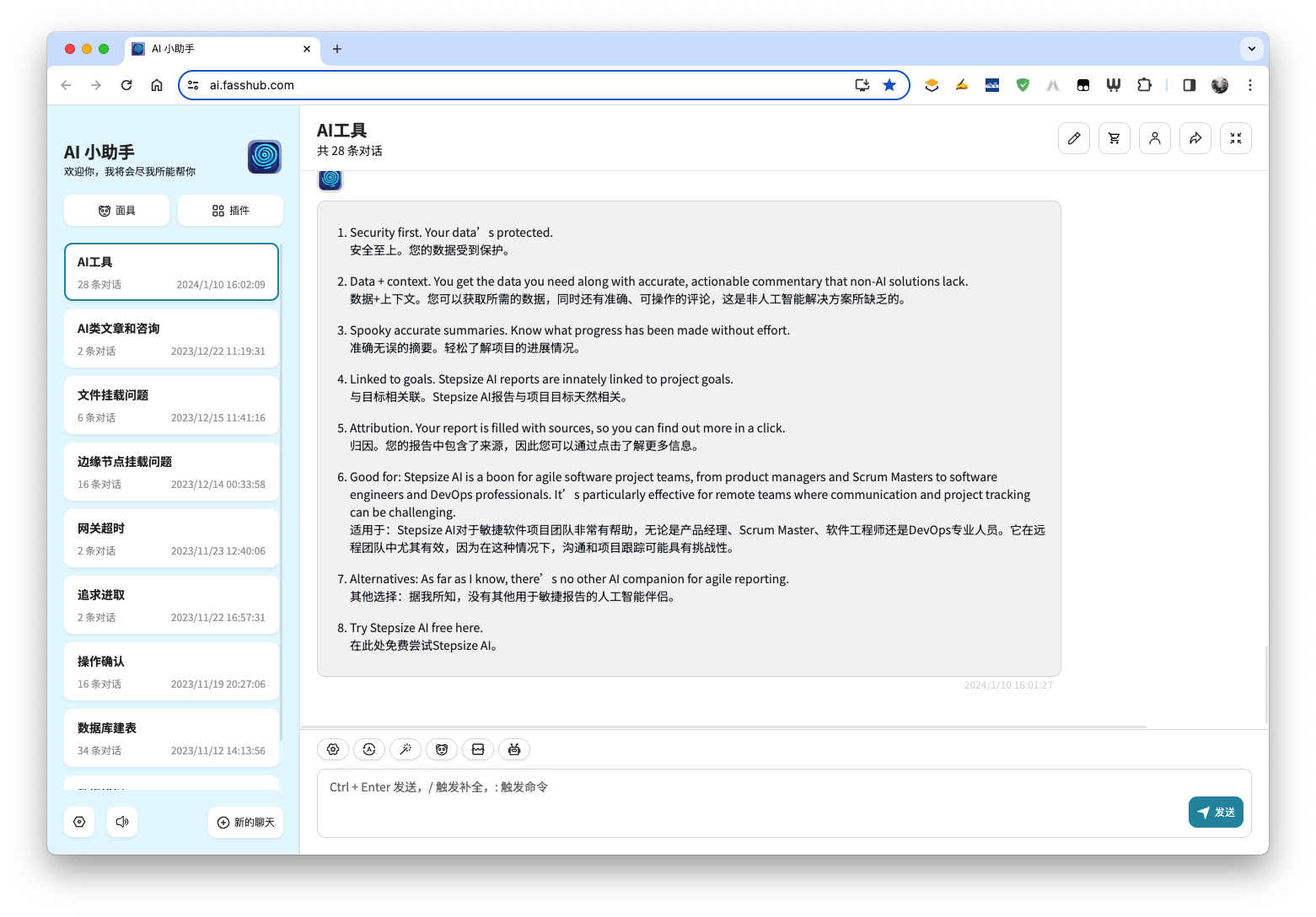The width and height of the screenshot is (1316, 917).
Task: Click the robot model icon above input
Action: tap(514, 749)
